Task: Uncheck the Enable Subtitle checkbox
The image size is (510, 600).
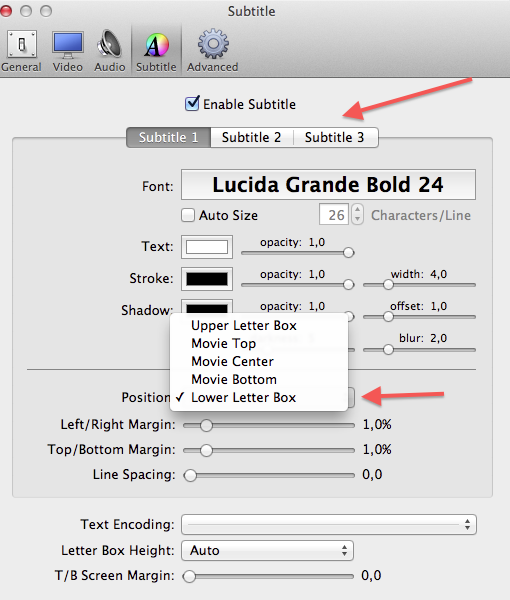Action: pos(192,104)
